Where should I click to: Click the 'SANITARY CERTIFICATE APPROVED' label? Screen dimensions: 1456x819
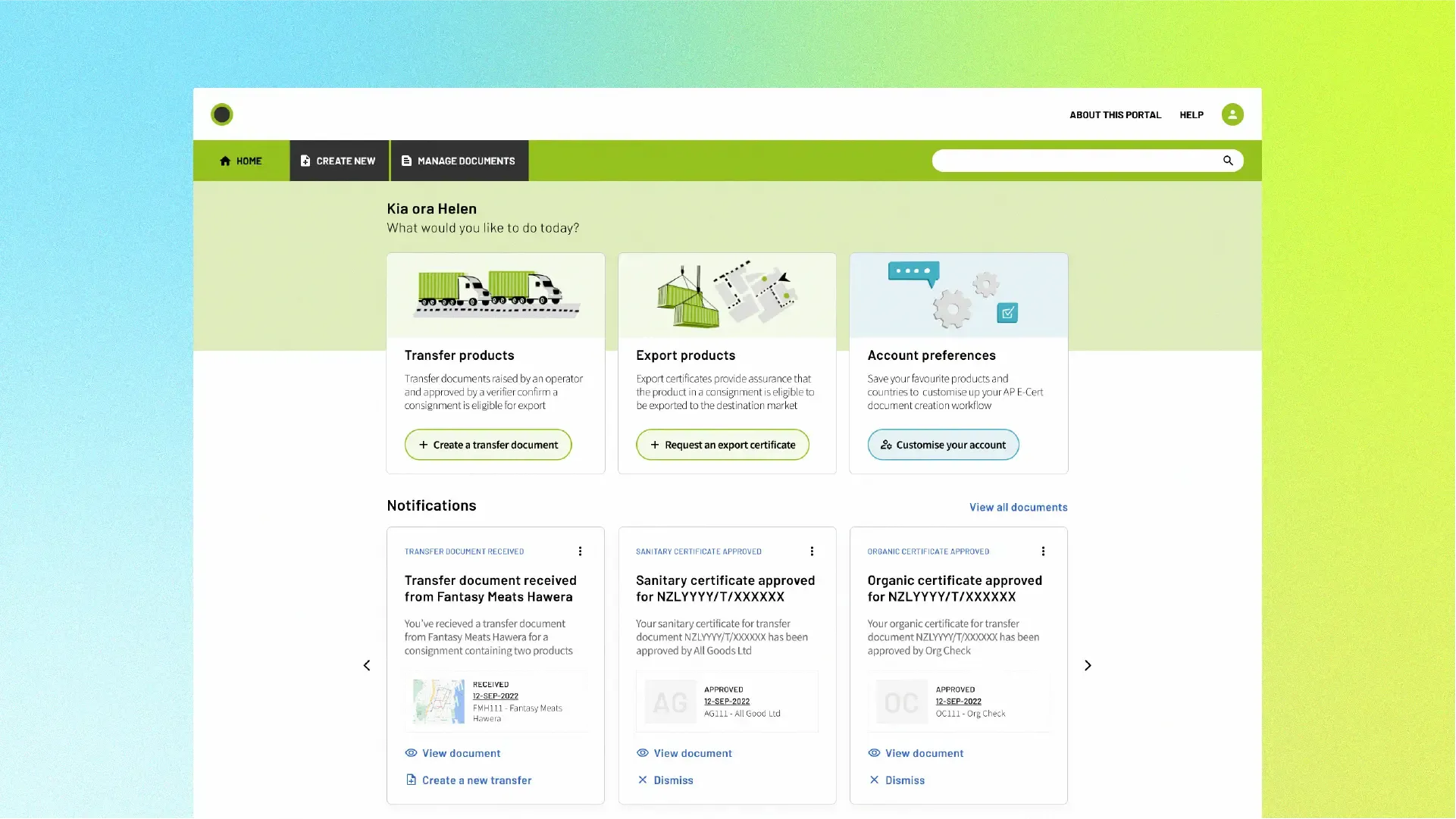coord(698,552)
